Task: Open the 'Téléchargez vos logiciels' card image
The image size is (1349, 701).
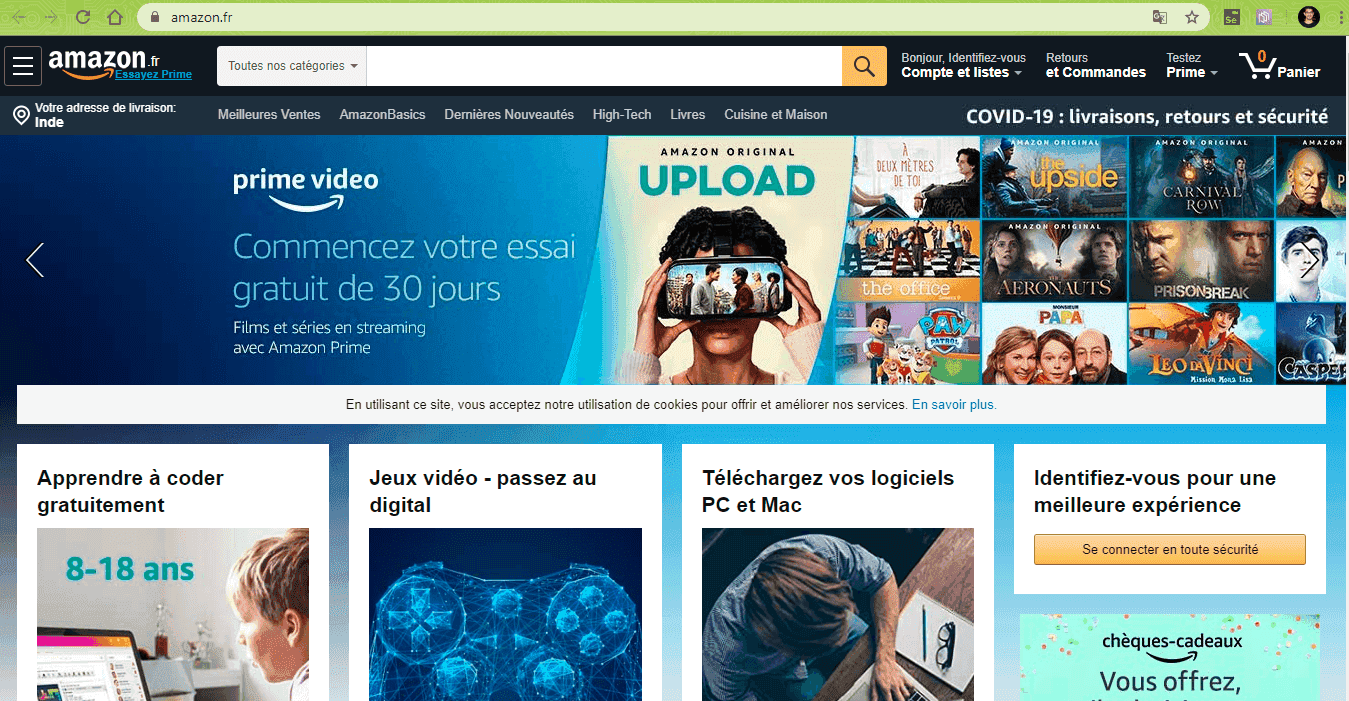Action: coord(838,614)
